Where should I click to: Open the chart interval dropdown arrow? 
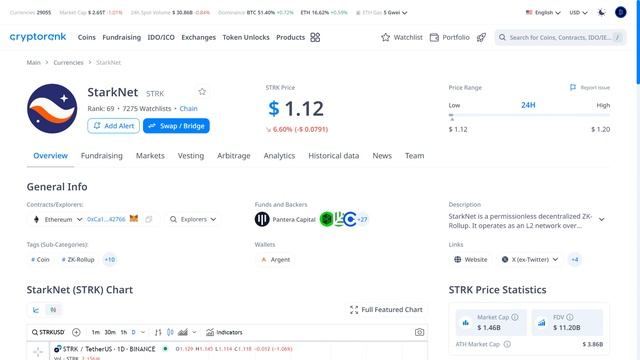tap(143, 332)
